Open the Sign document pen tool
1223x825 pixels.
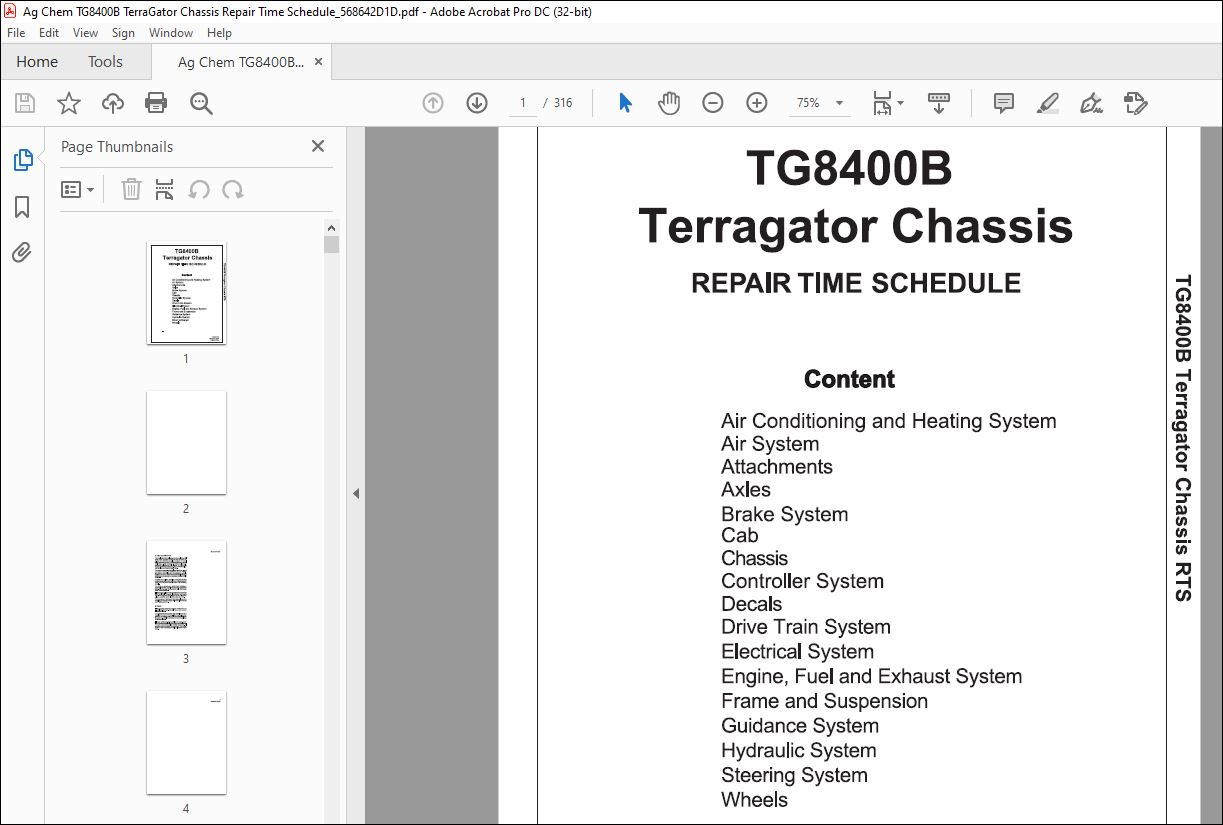pyautogui.click(x=1091, y=103)
